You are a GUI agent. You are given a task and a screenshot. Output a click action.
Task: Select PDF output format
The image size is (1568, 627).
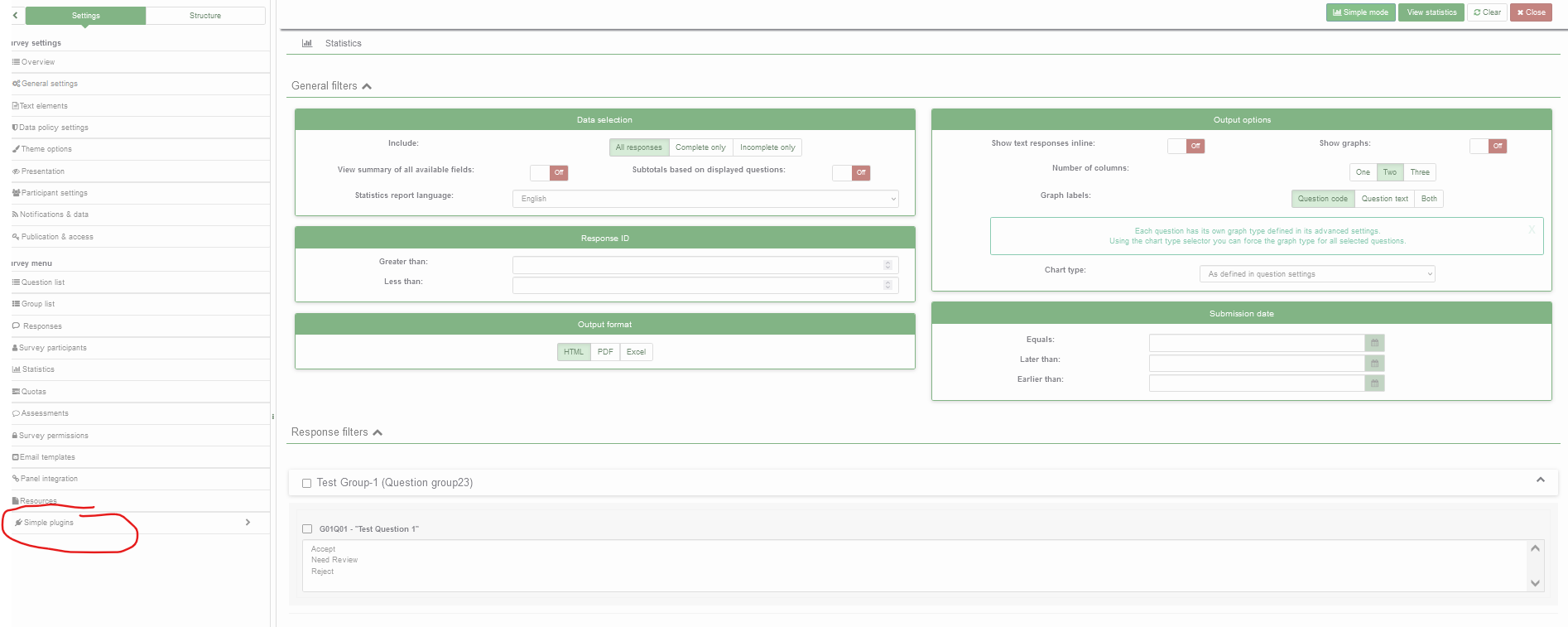click(x=605, y=352)
